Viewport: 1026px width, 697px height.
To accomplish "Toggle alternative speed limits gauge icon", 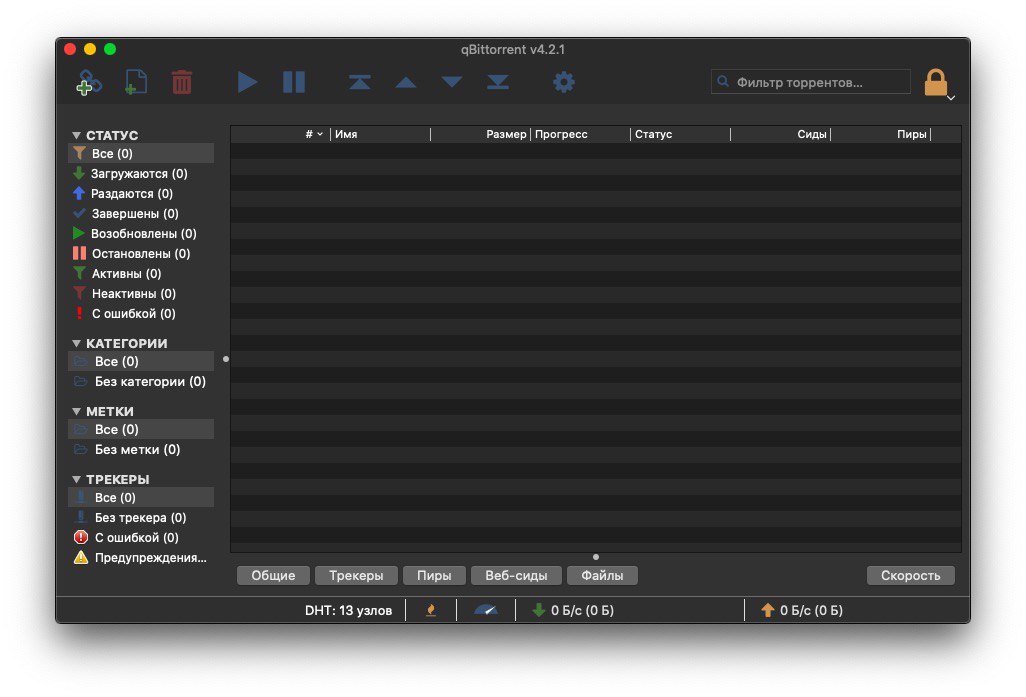I will (x=486, y=610).
